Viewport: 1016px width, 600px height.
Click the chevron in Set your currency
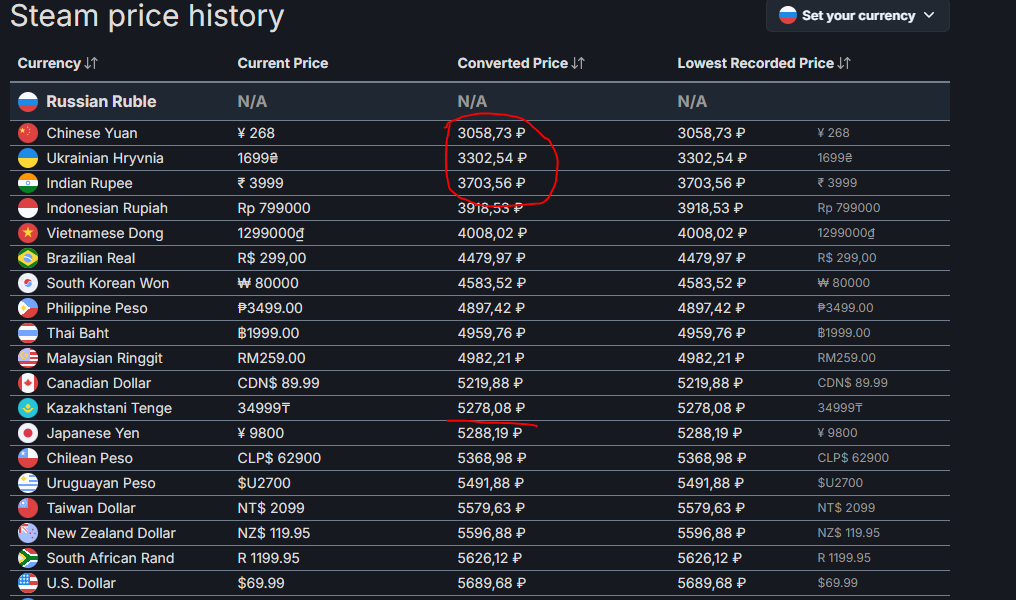click(929, 15)
